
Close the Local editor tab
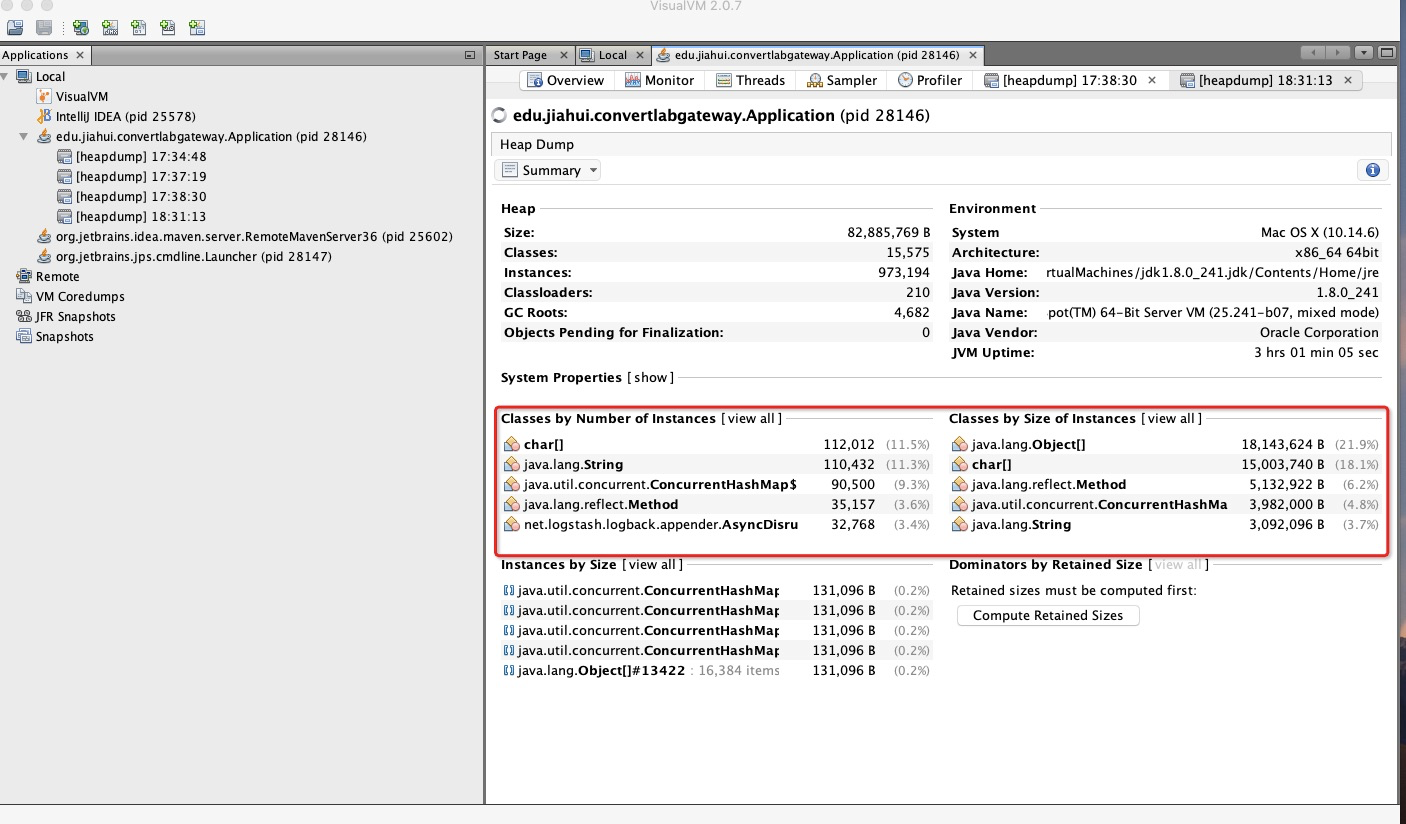(x=642, y=55)
